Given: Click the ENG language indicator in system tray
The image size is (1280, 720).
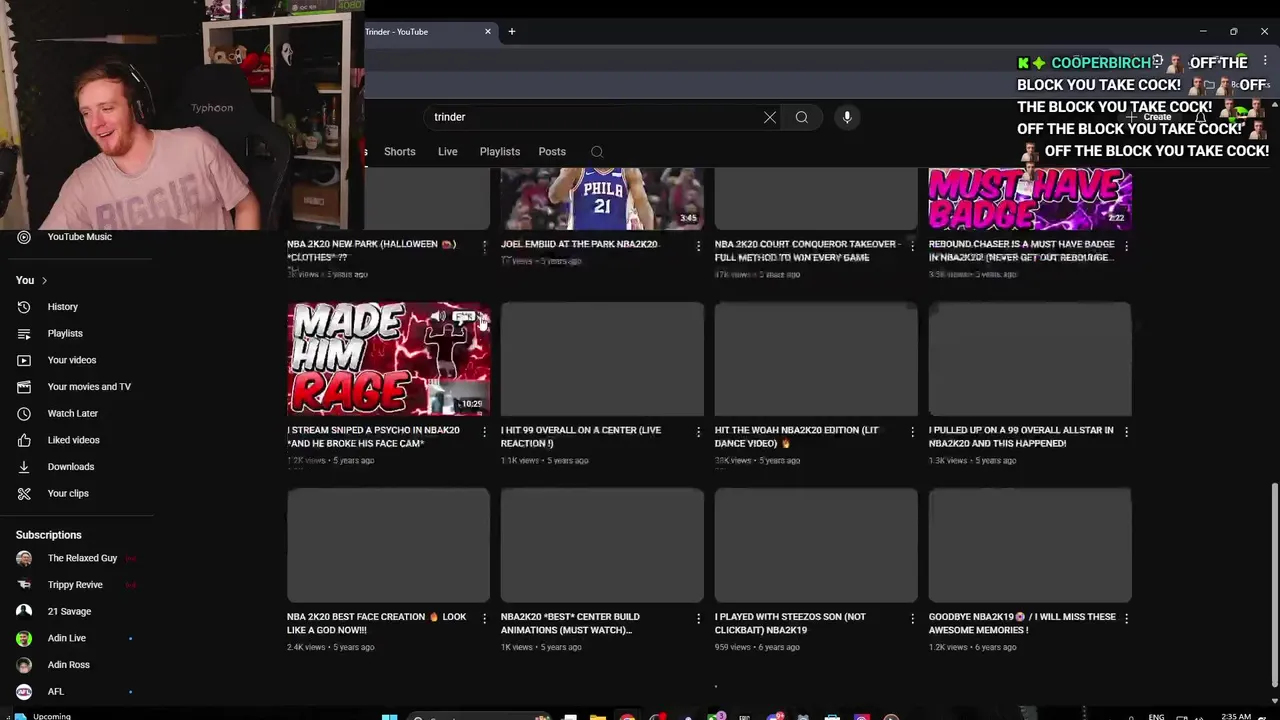Looking at the screenshot, I should pos(1156,716).
